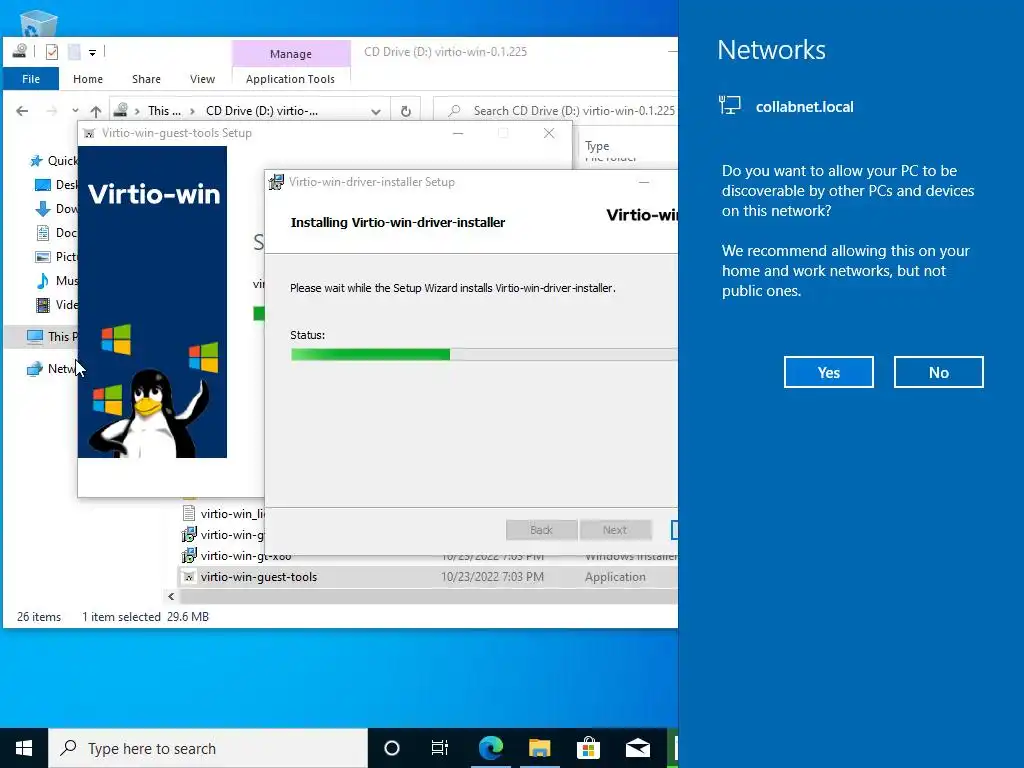Open the quick access toolbar Properties icon
The image size is (1024, 768).
(x=52, y=52)
